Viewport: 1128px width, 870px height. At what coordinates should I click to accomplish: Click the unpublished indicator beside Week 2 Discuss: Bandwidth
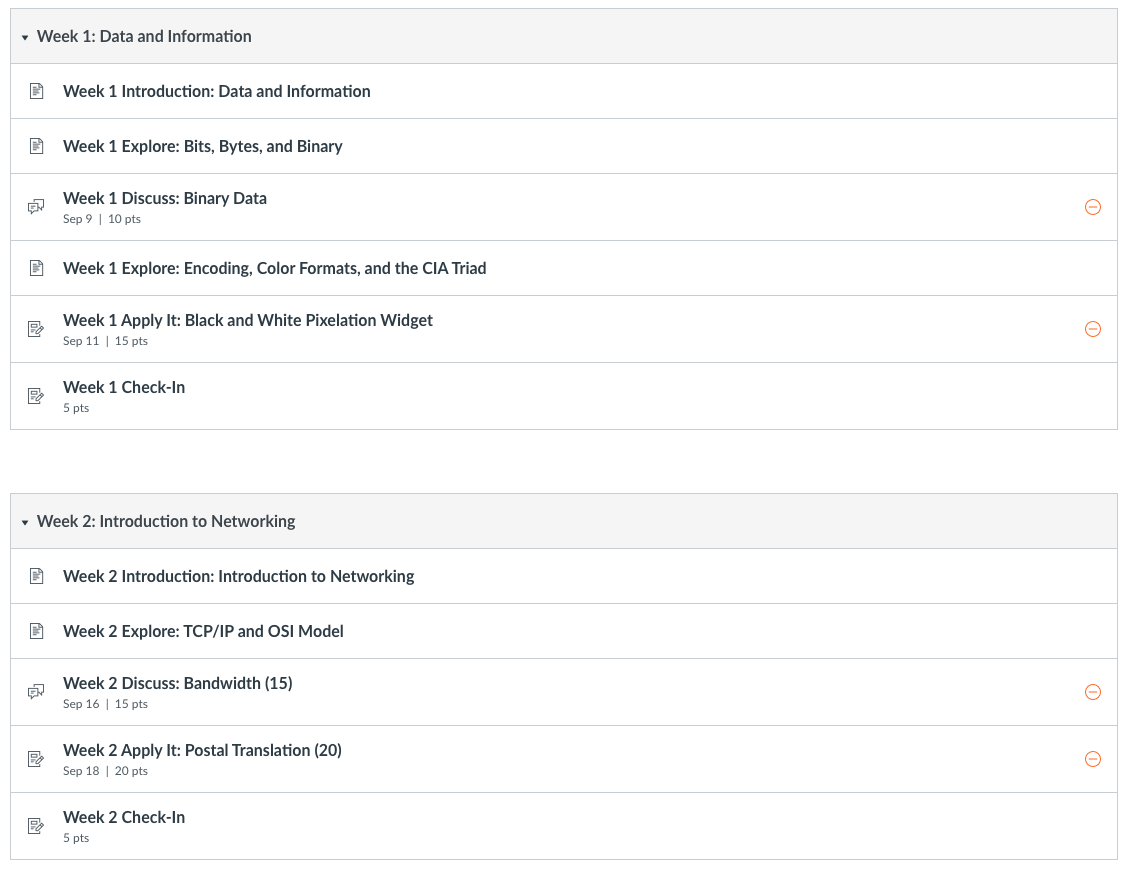pyautogui.click(x=1093, y=691)
